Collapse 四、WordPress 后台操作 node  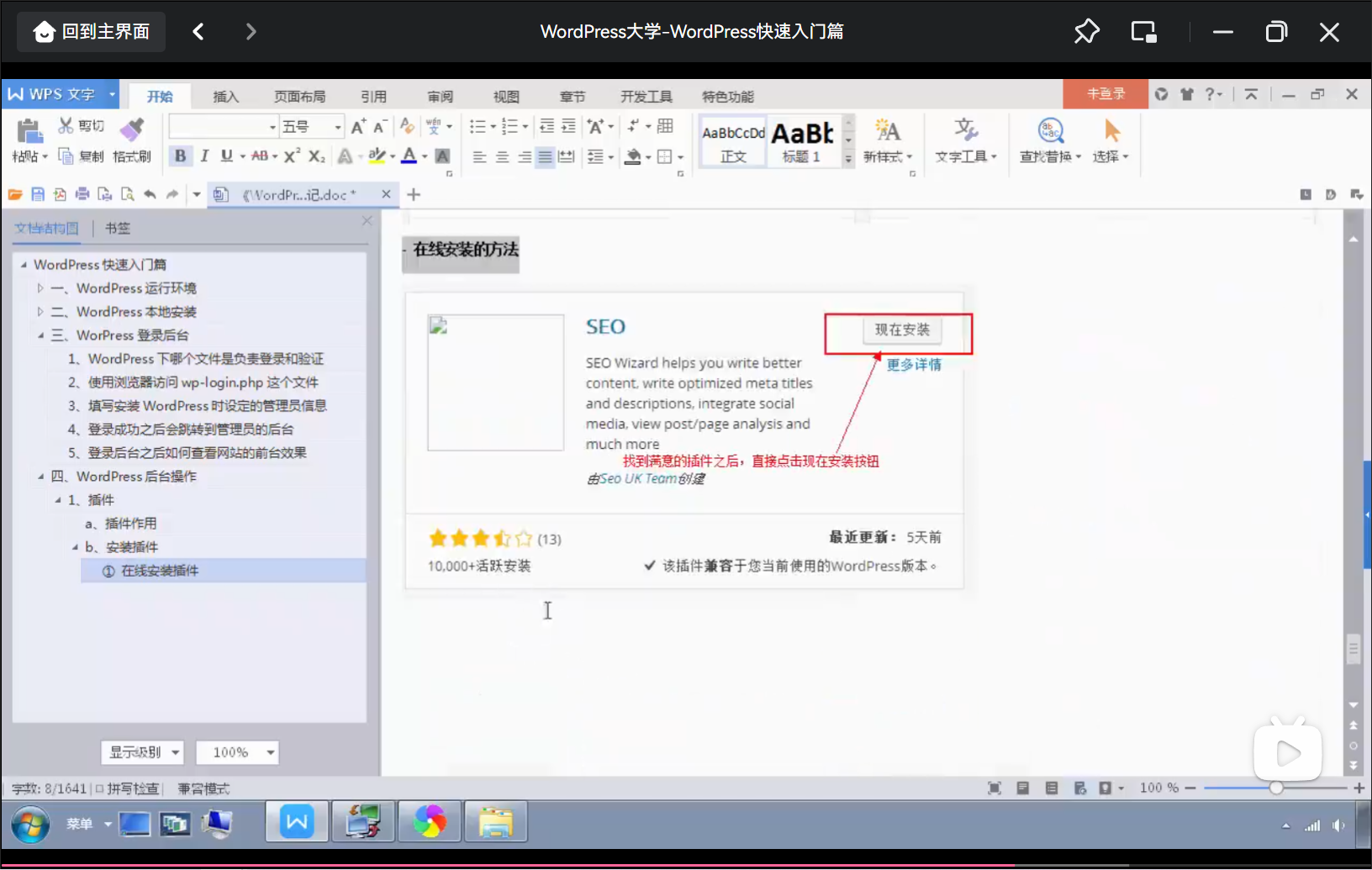point(40,477)
